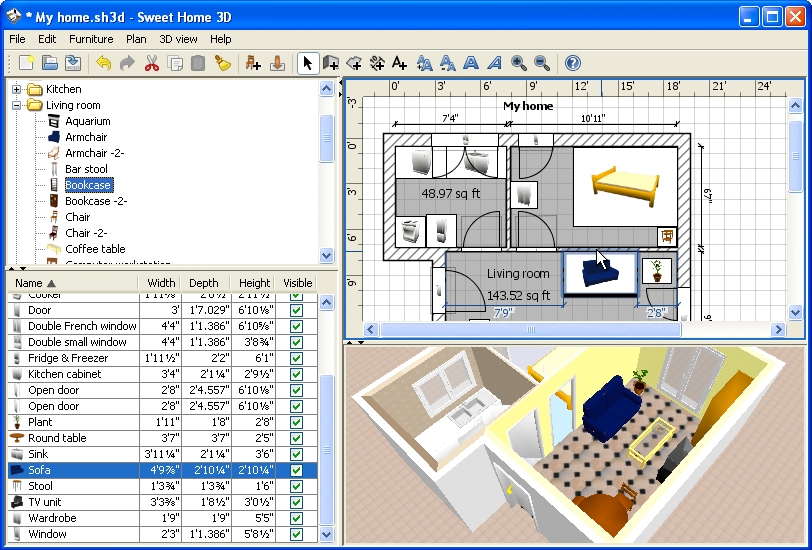Open a home file with the folder icon
Screen dimensions: 812x550
click(50, 63)
